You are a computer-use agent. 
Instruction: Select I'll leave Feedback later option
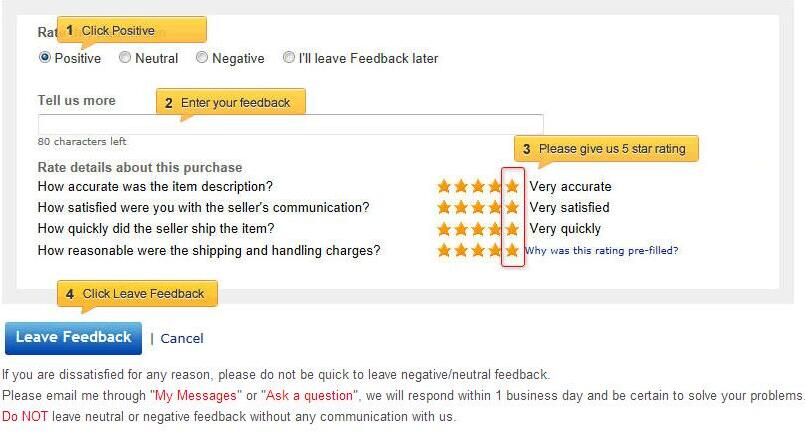pos(289,58)
